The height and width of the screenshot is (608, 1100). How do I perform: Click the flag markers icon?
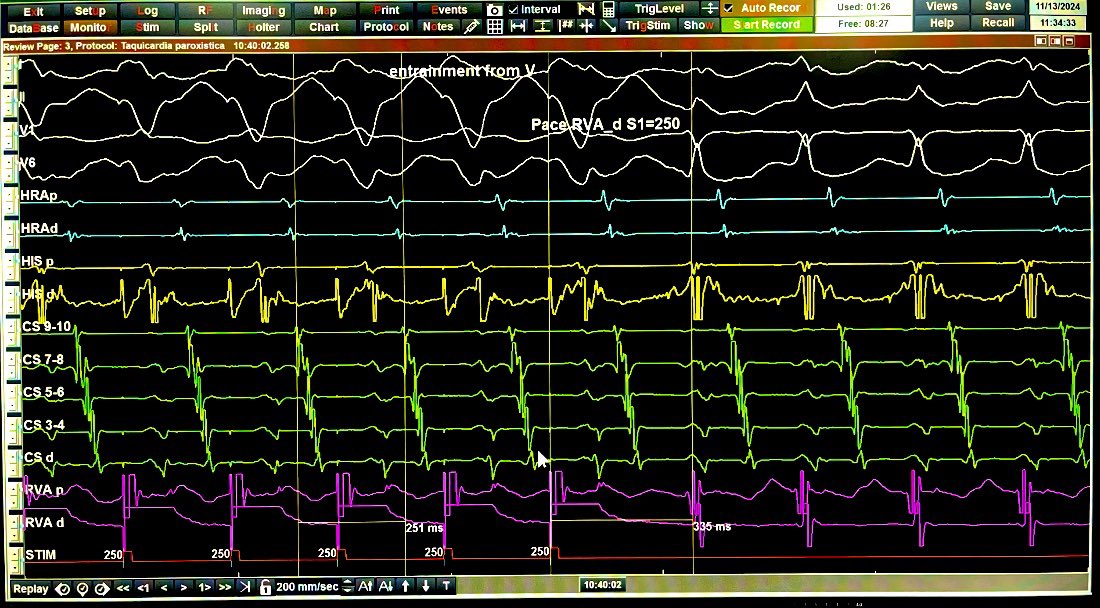(x=585, y=9)
